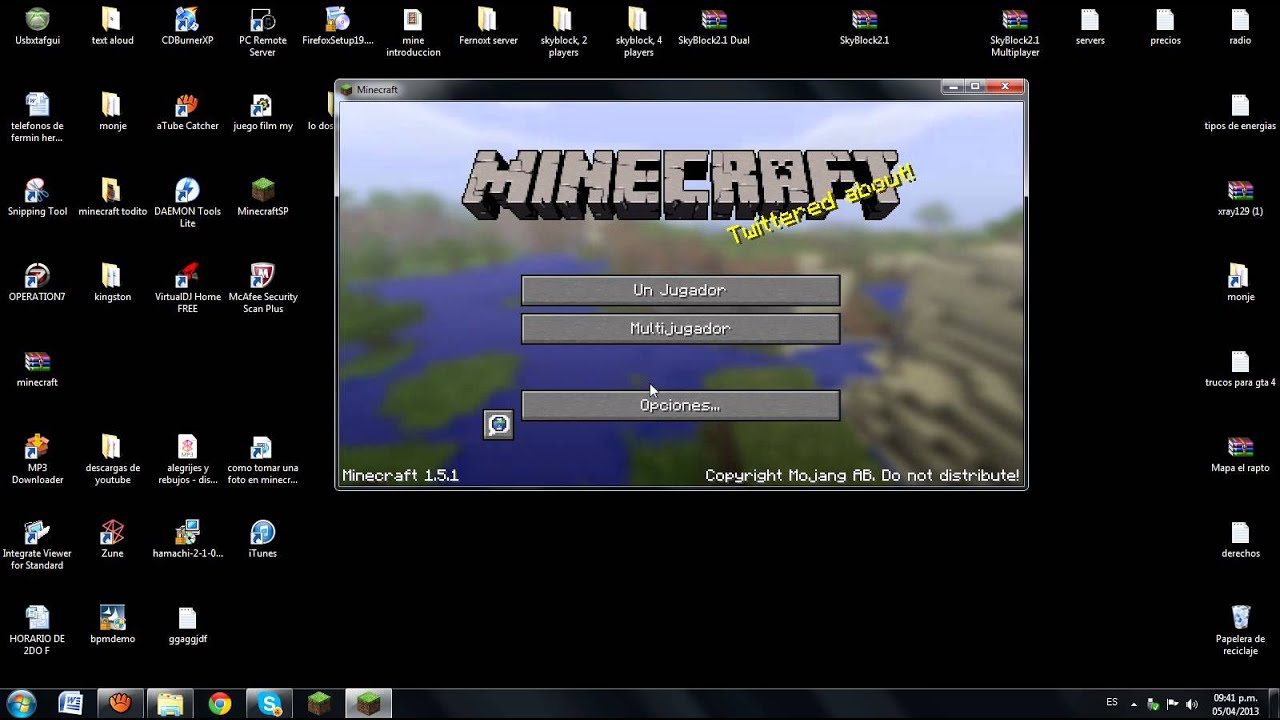This screenshot has width=1280, height=720.
Task: Select the Fernoxt server folder
Action: click(x=488, y=27)
